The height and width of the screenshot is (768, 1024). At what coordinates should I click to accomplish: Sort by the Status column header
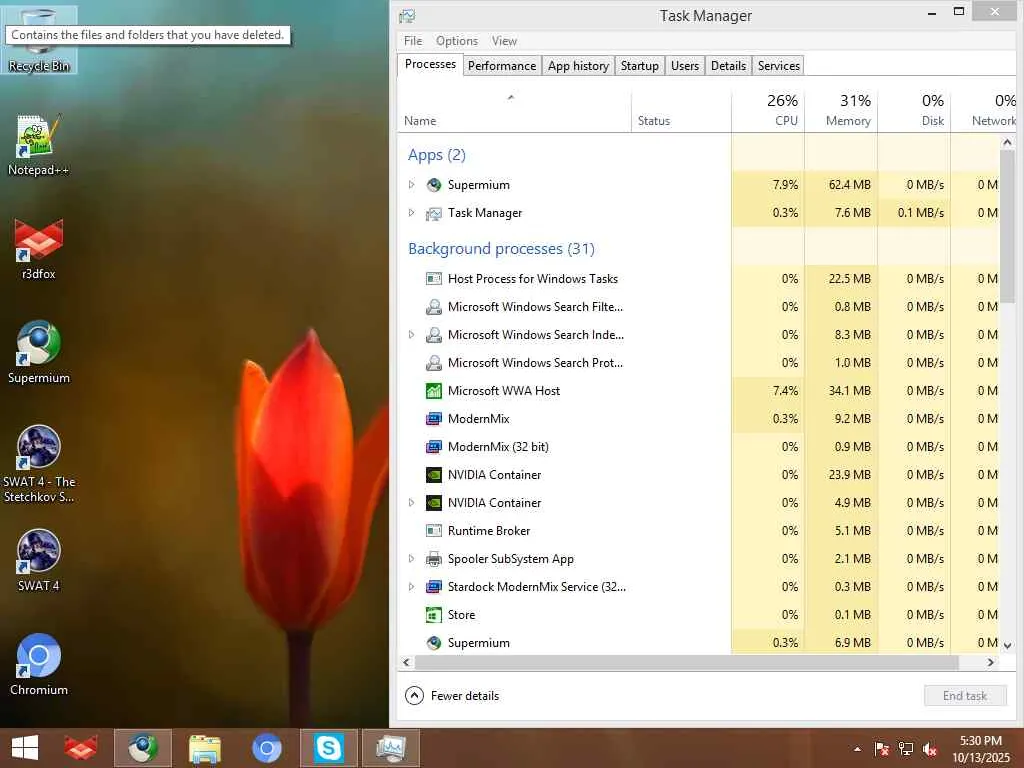pos(681,110)
